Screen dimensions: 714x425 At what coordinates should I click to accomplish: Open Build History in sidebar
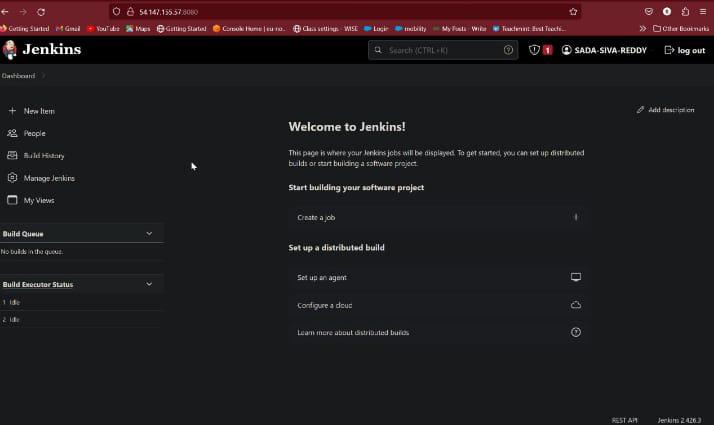pyautogui.click(x=44, y=155)
